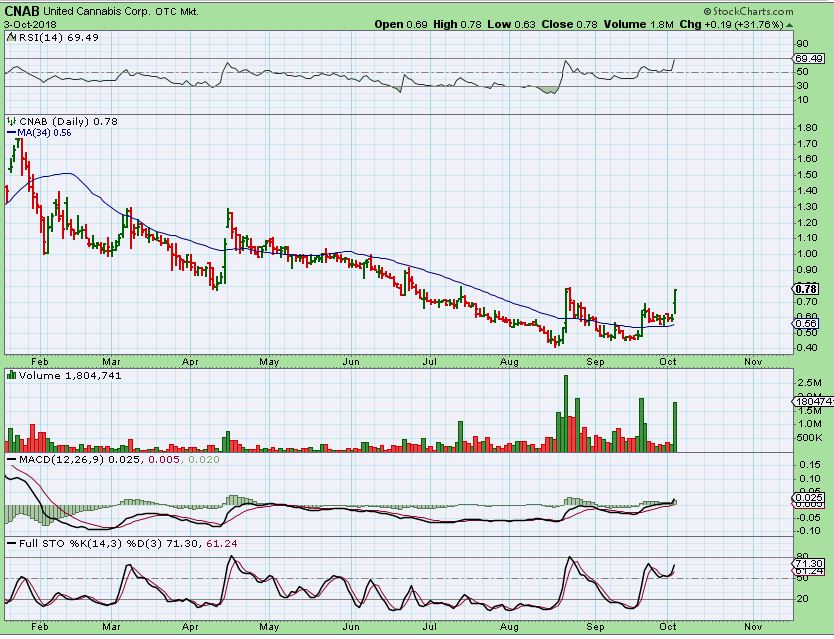Click the Full STO legend line icon
Viewport: 834px width, 639px height.
[x=9, y=543]
